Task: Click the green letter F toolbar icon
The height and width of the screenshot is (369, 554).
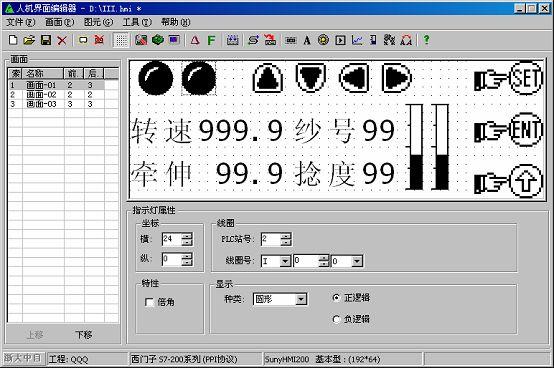Action: [x=211, y=40]
